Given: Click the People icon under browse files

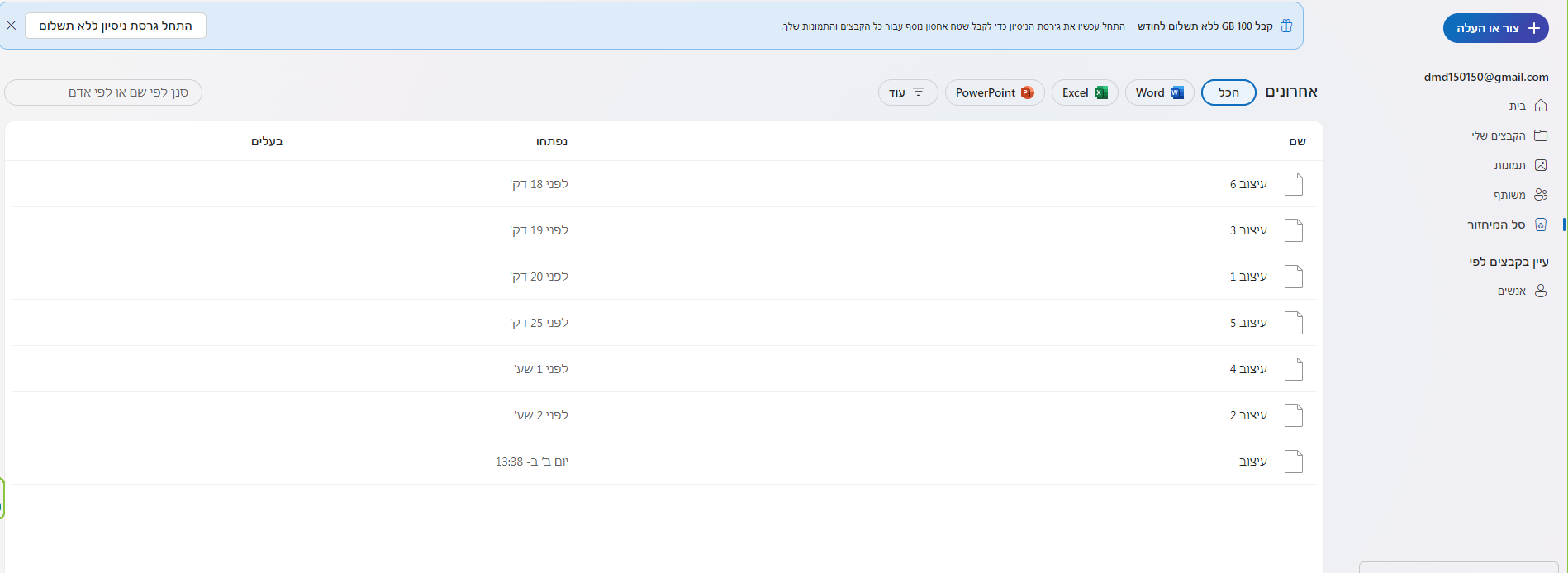Looking at the screenshot, I should pos(1540,291).
